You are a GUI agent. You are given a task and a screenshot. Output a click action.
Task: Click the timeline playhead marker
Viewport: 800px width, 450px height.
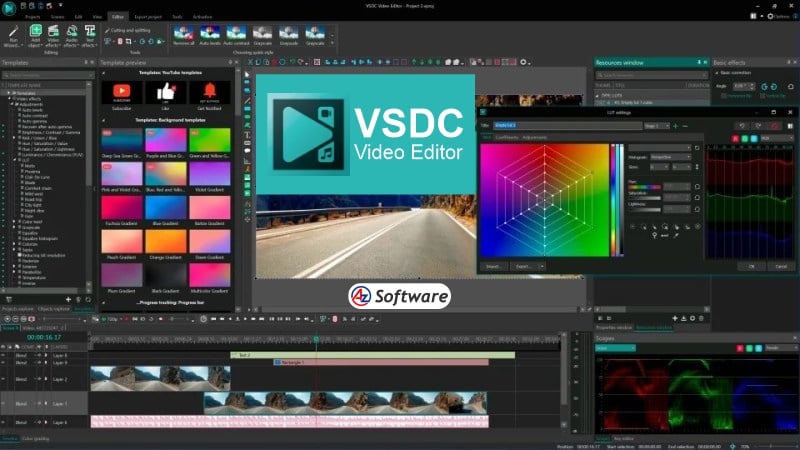click(x=316, y=339)
